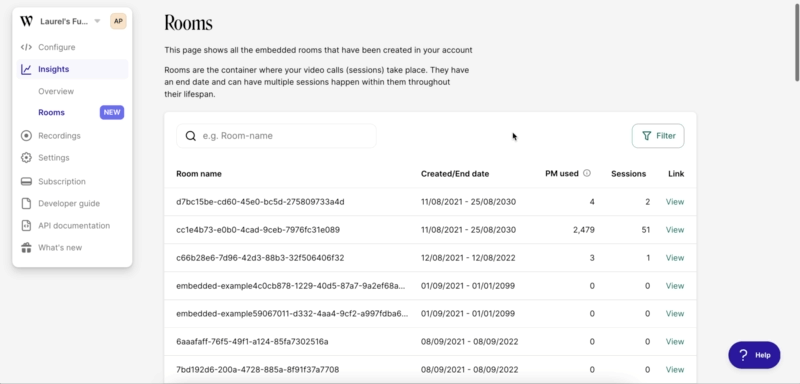This screenshot has width=800, height=384.
Task: Click the 51 sessions value
Action: point(645,230)
